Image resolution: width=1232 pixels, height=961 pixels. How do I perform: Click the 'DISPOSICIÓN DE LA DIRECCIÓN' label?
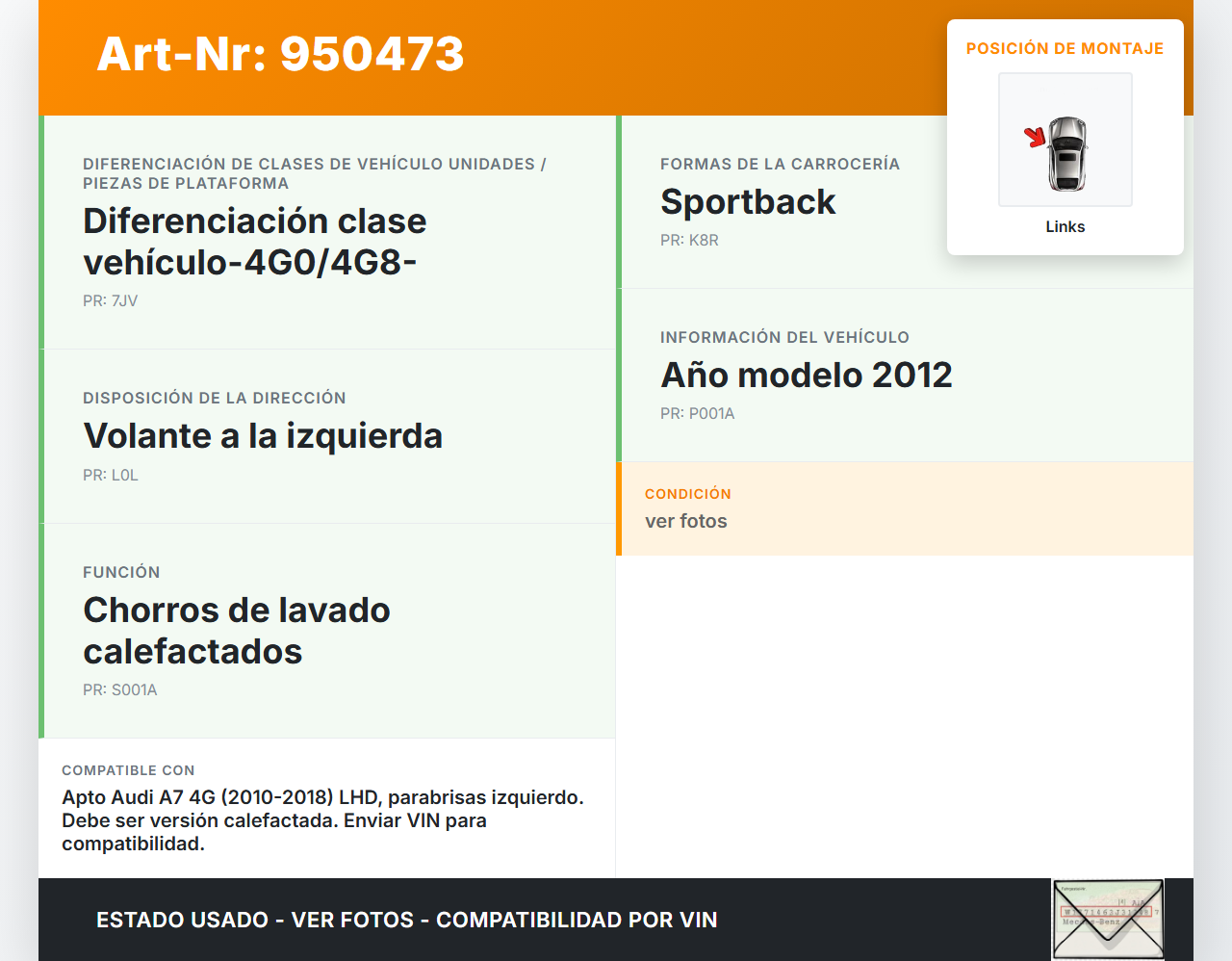click(215, 398)
